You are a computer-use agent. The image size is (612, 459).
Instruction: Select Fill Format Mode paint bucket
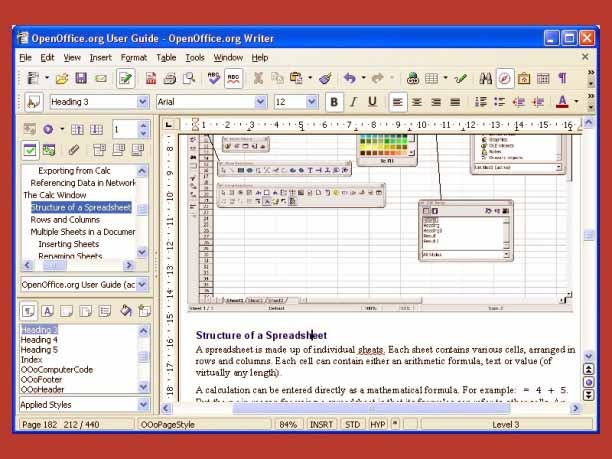tap(125, 312)
